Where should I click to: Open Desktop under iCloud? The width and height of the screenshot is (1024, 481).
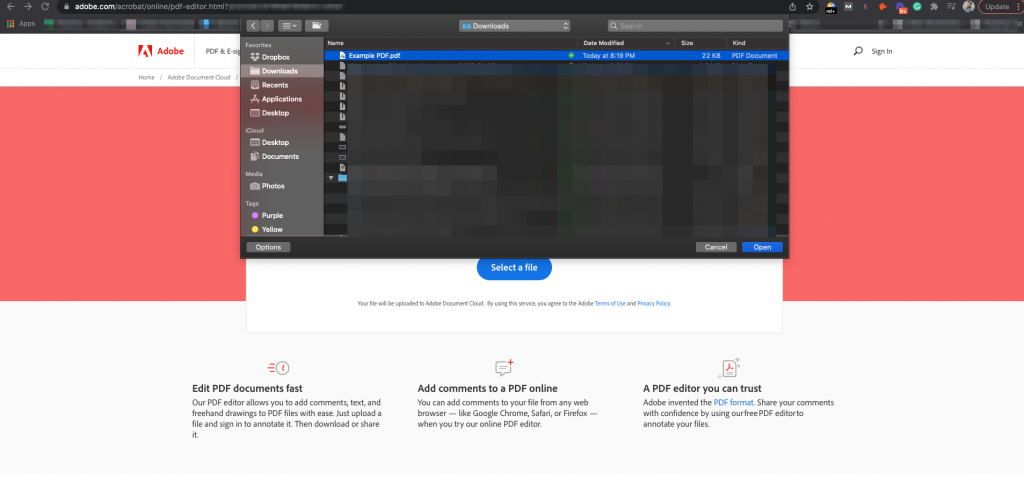pos(275,142)
